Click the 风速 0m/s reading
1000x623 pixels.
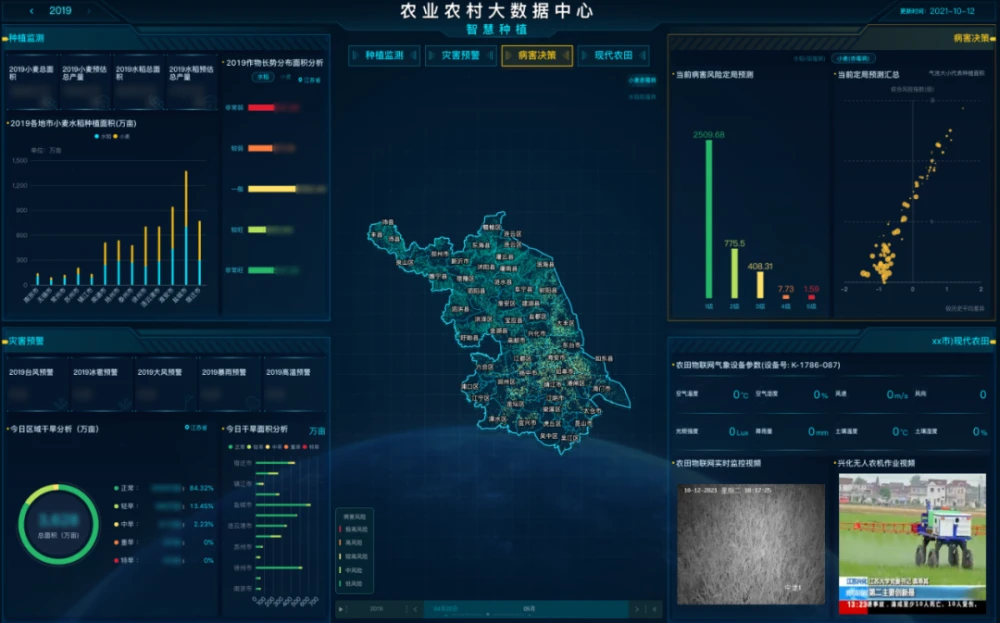(871, 395)
